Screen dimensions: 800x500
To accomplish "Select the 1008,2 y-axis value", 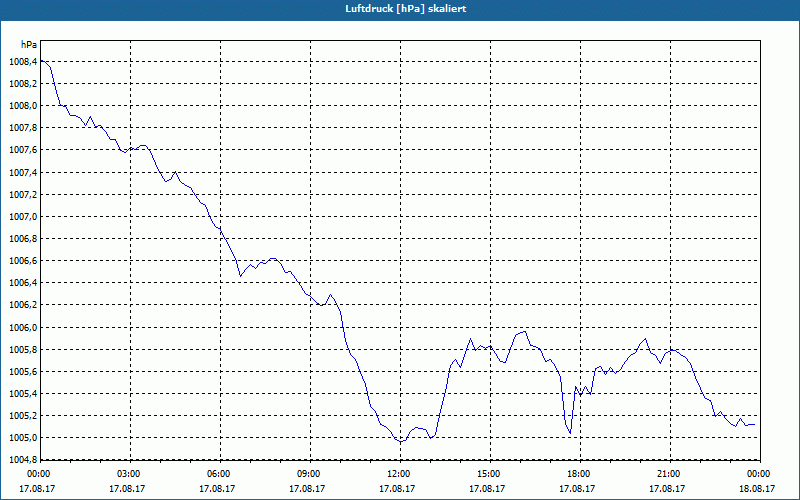I will 23,84.
